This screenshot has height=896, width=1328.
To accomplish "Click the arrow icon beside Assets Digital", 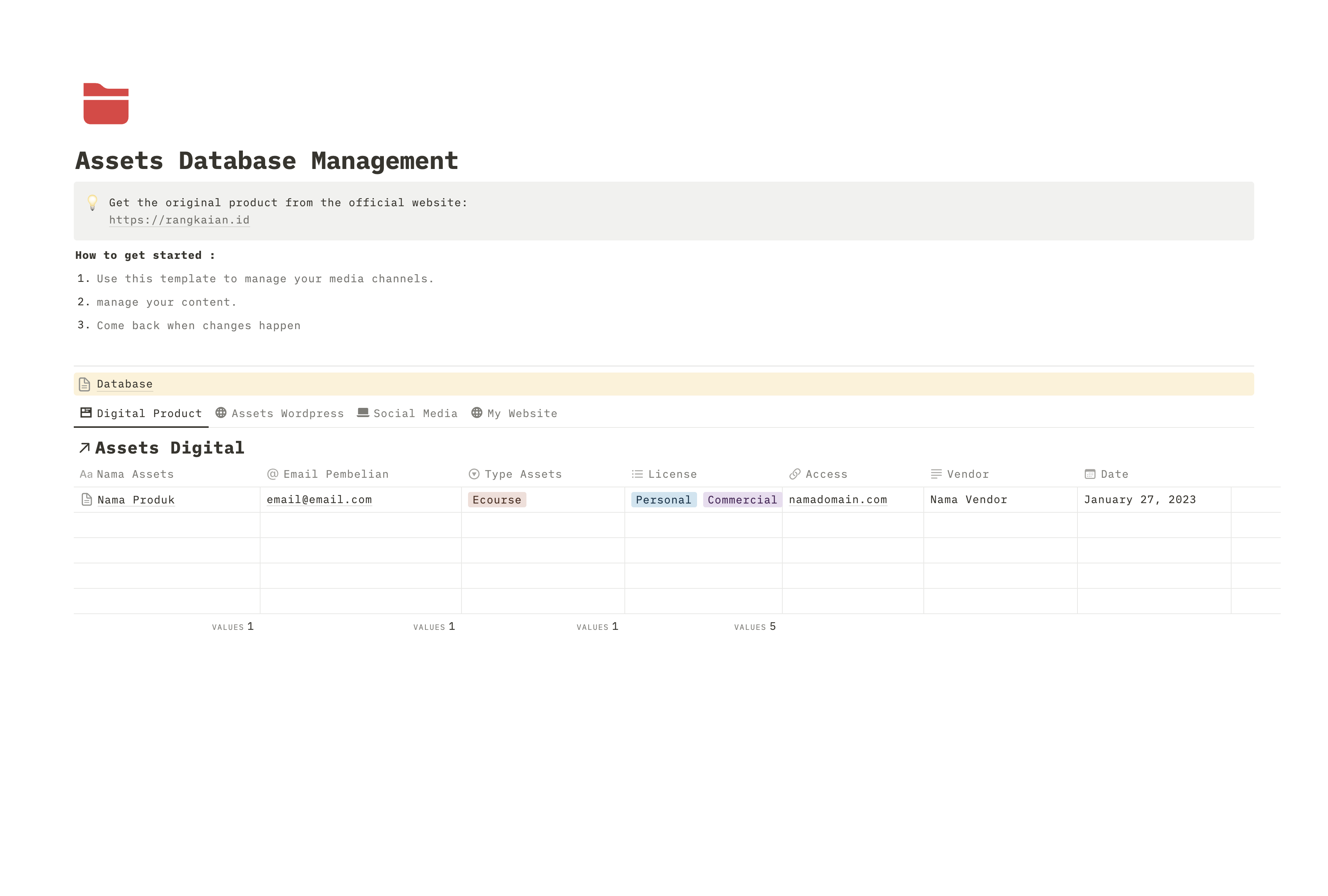I will tap(85, 448).
